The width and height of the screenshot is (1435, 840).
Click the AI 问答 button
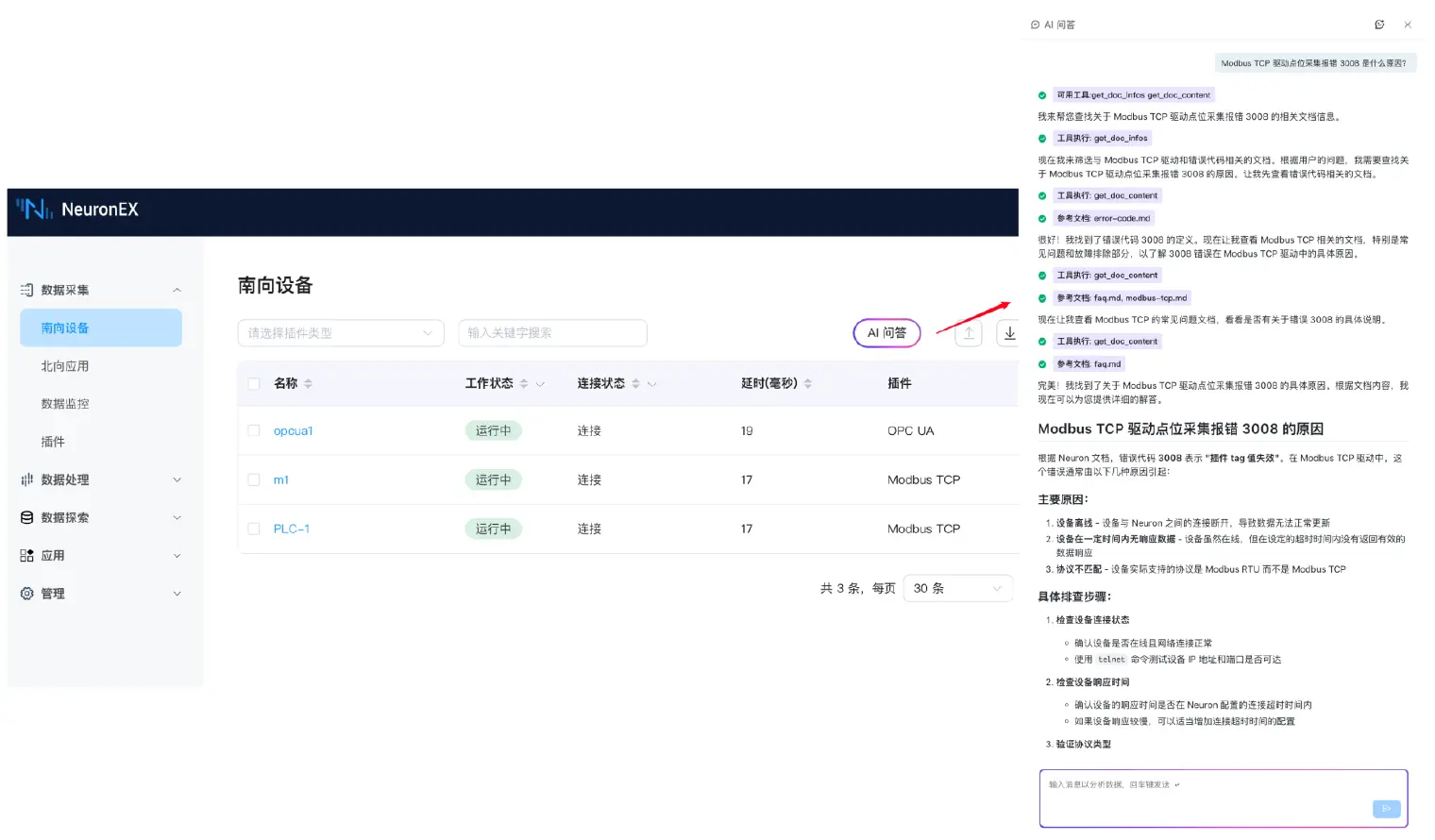point(886,333)
